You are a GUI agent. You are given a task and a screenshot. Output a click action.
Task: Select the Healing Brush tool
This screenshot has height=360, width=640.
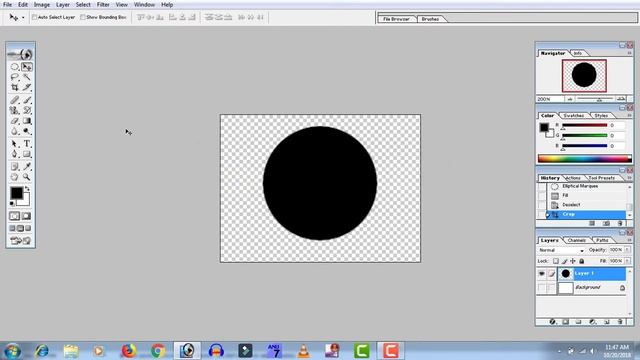tap(15, 100)
